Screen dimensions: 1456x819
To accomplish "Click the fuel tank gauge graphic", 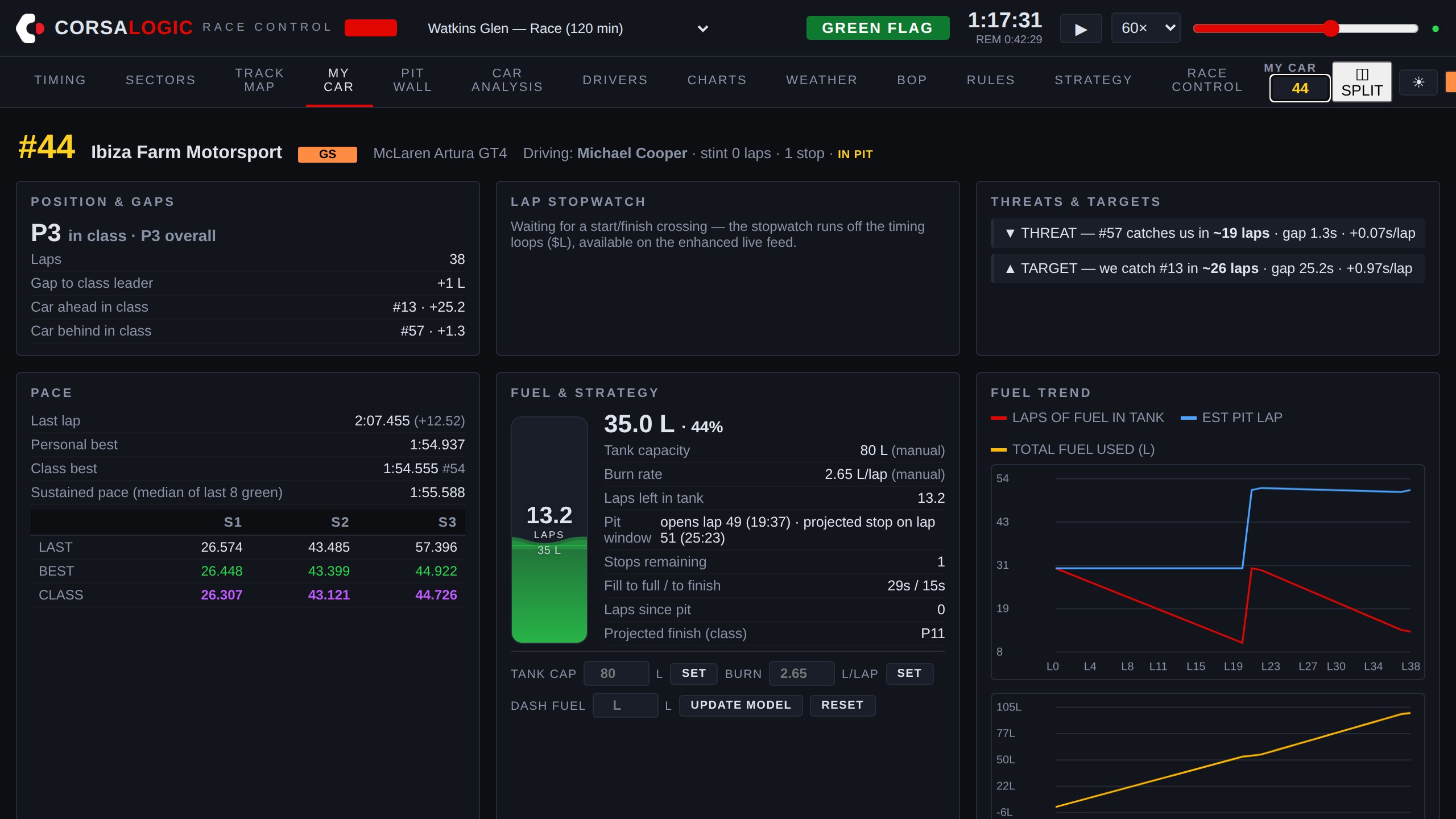I will 549,530.
